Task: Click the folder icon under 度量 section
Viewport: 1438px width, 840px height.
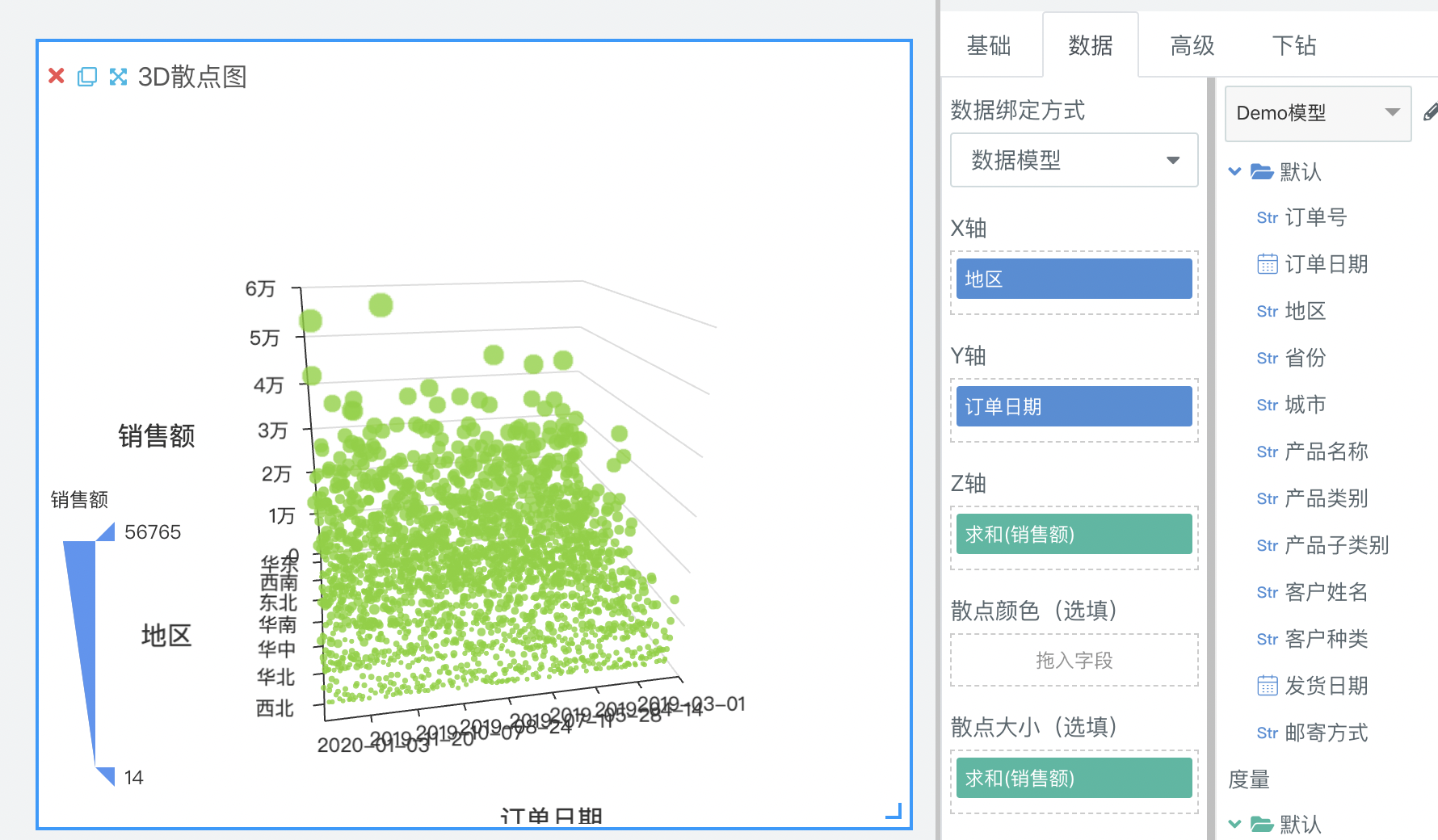Action: [x=1262, y=824]
